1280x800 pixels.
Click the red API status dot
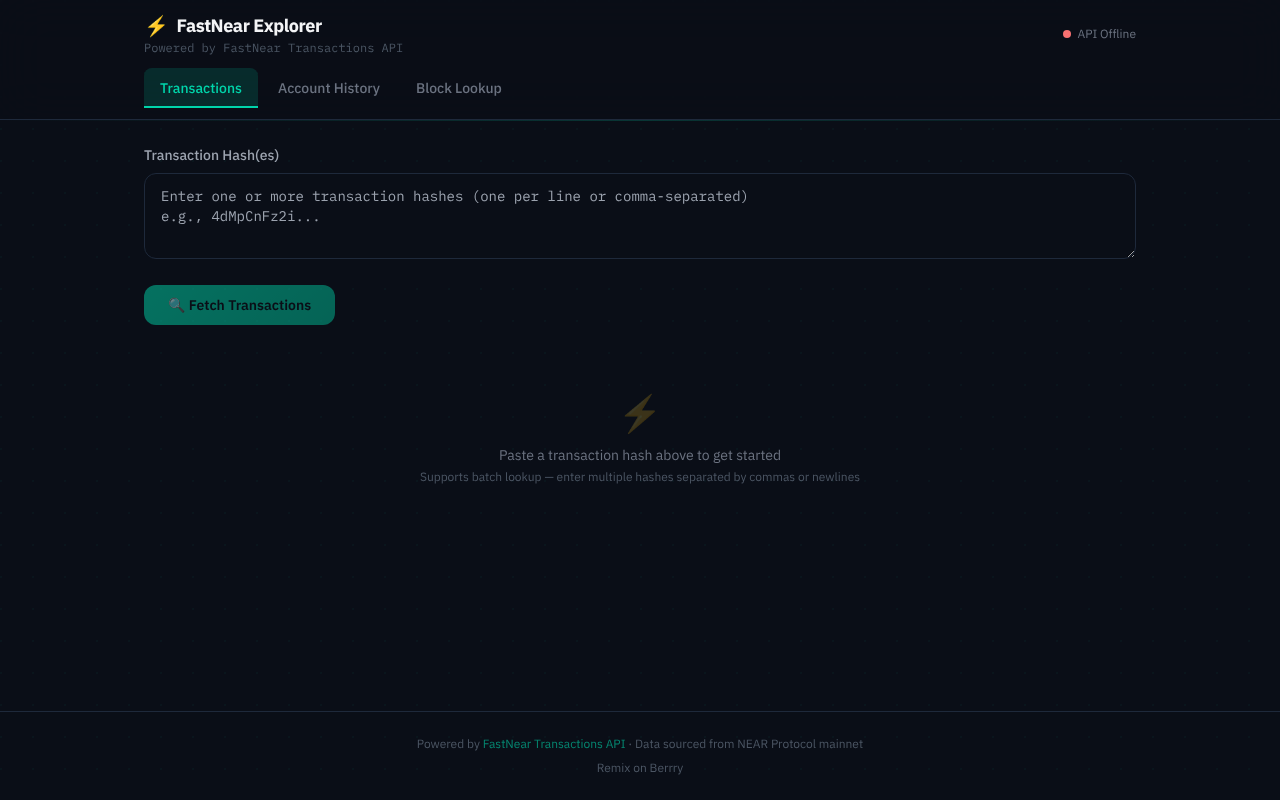pyautogui.click(x=1066, y=33)
